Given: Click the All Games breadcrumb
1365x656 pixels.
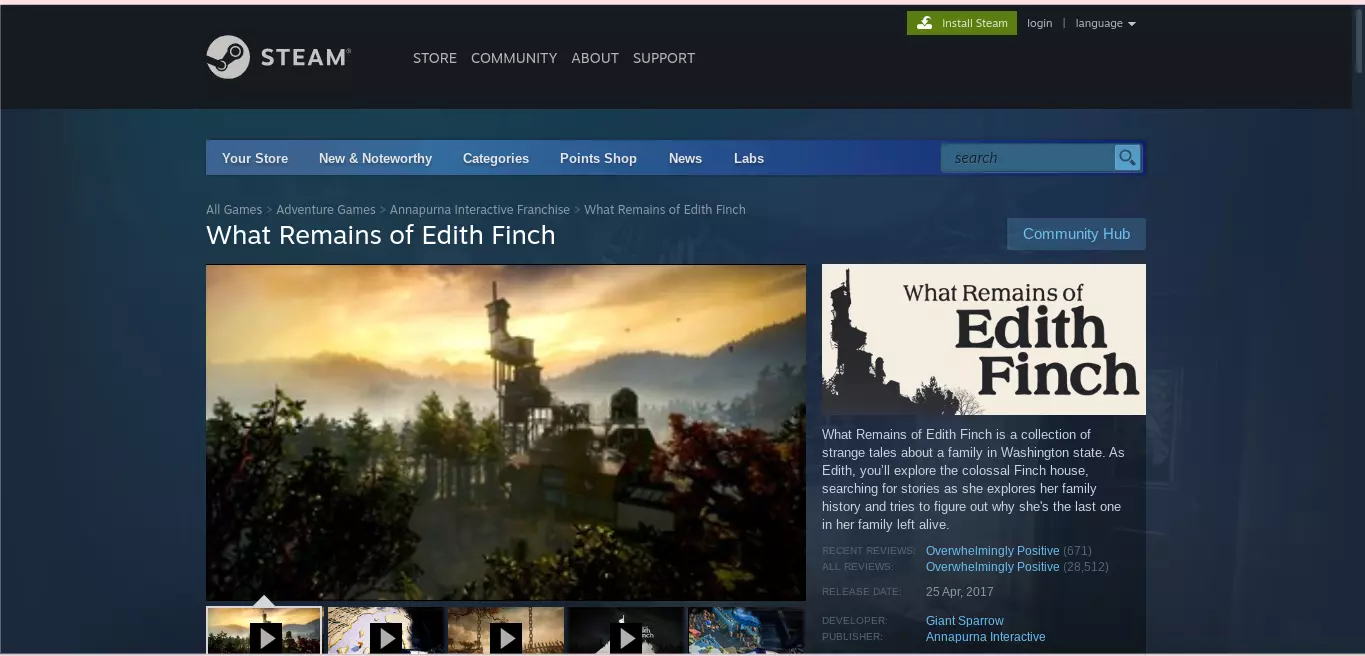Looking at the screenshot, I should coord(234,209).
